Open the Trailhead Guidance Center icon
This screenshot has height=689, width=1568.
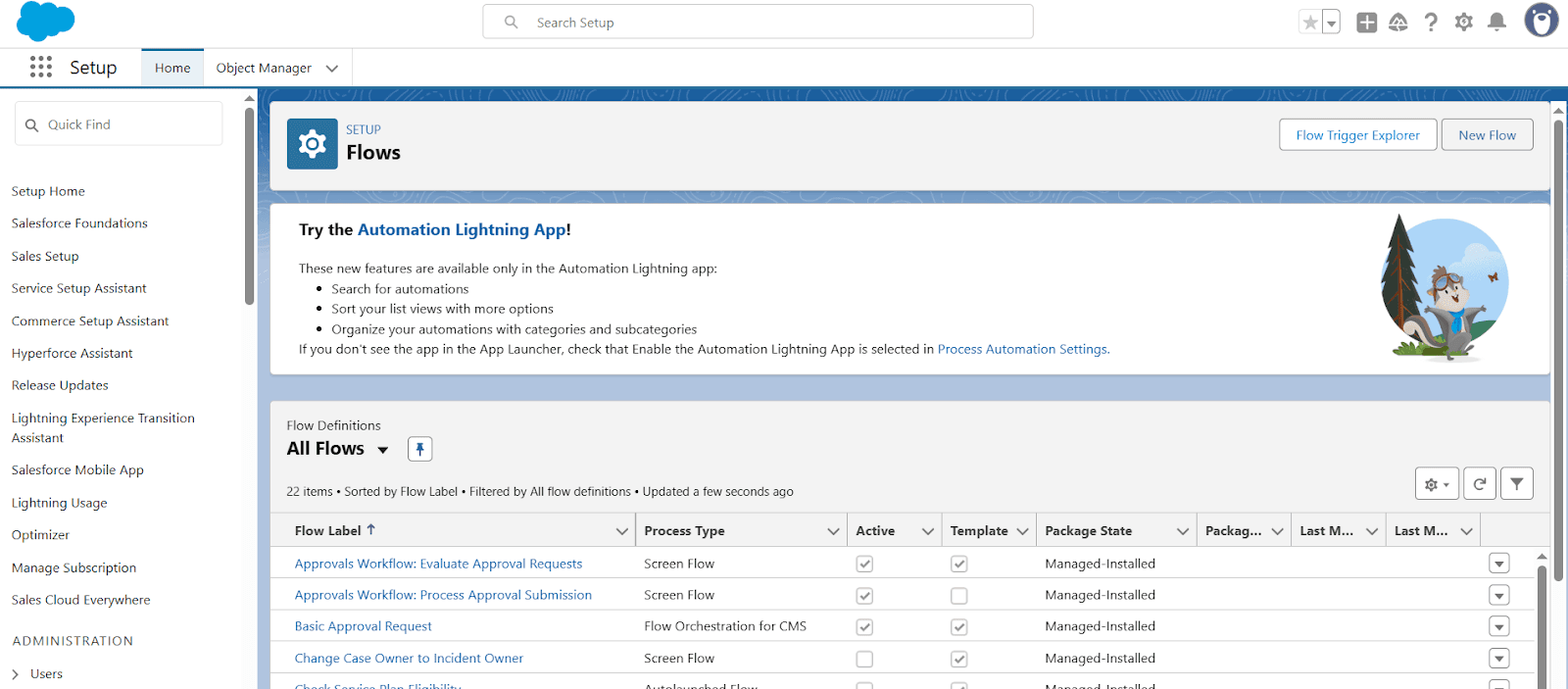[x=1398, y=22]
